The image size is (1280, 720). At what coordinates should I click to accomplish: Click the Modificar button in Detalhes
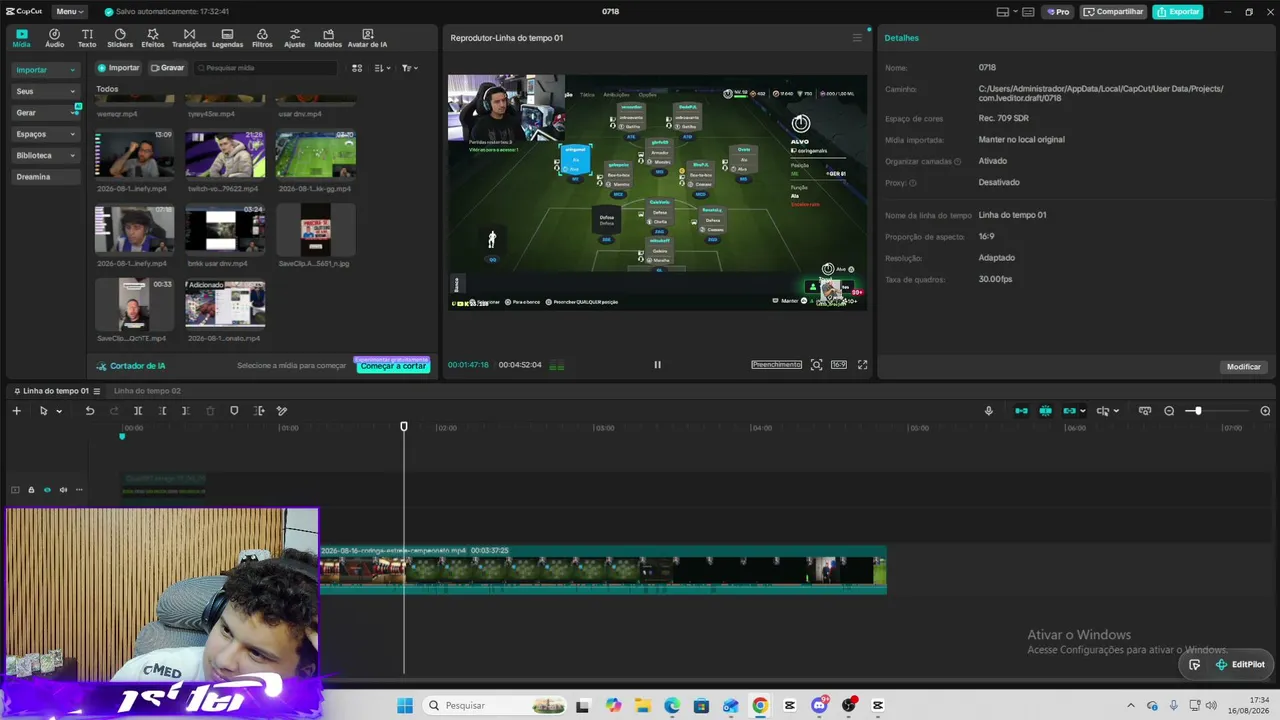tap(1244, 367)
